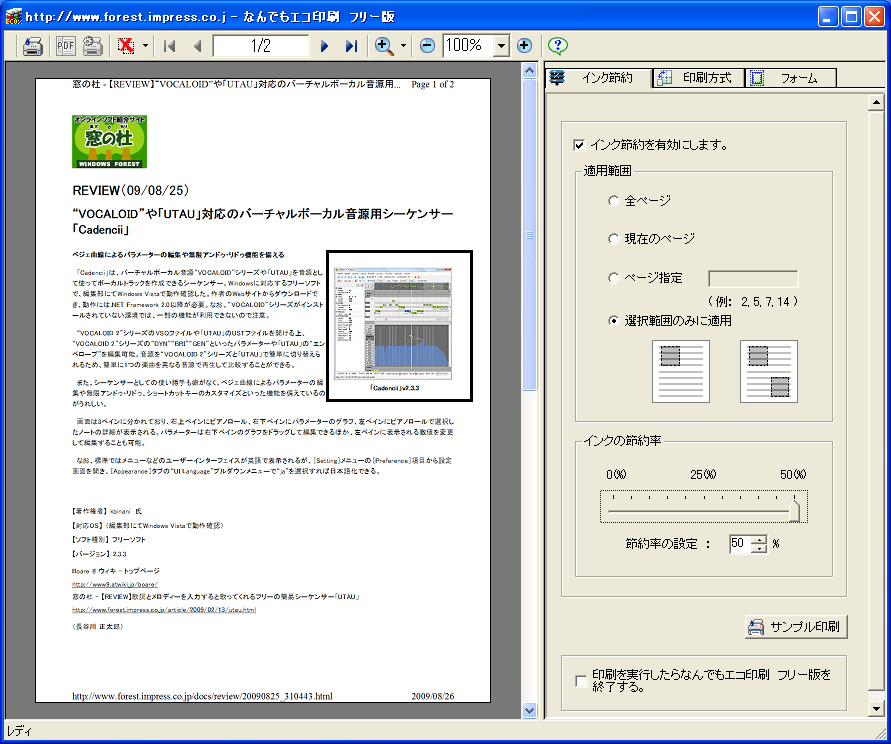Open dropdown next to delete icon

pyautogui.click(x=145, y=45)
